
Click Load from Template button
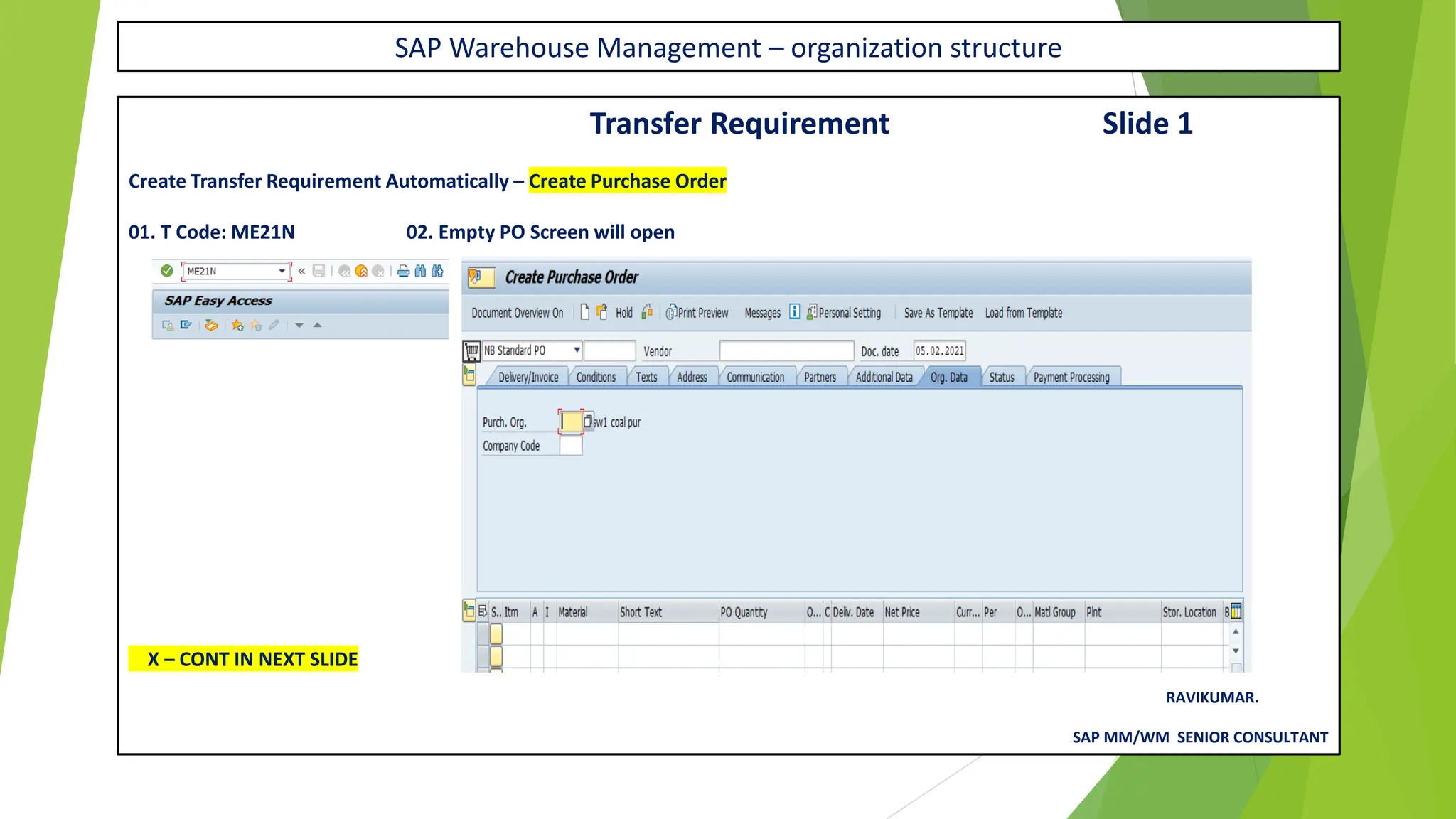click(1024, 313)
